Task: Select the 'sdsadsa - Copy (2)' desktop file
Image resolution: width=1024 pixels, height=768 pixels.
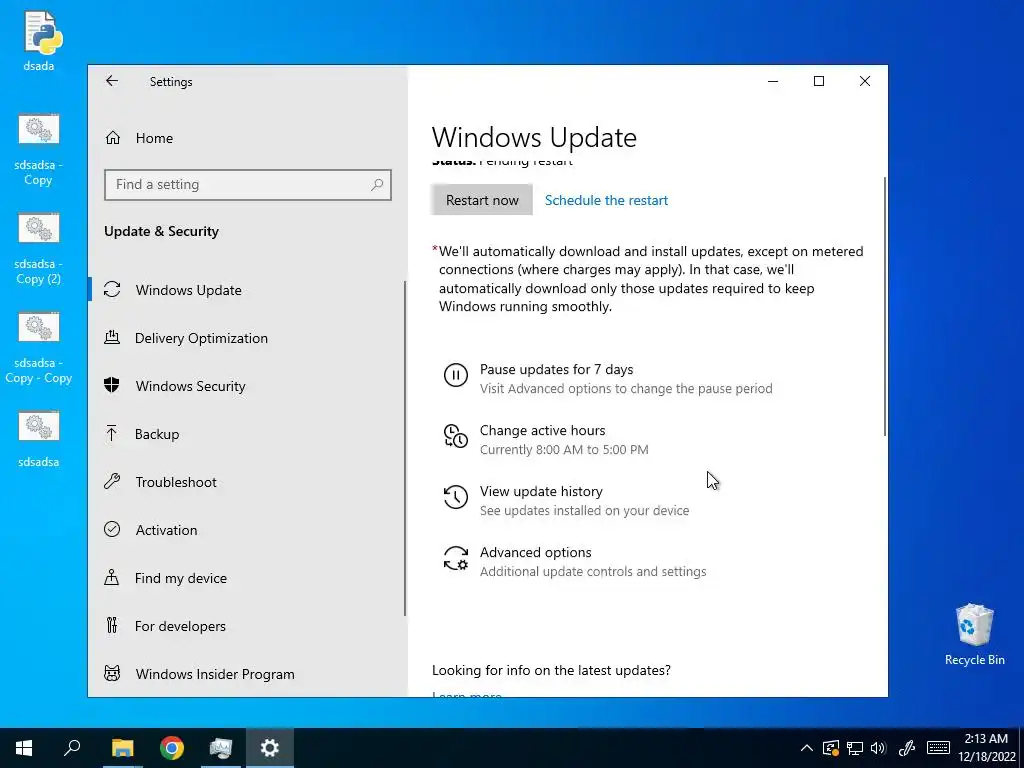Action: (39, 249)
